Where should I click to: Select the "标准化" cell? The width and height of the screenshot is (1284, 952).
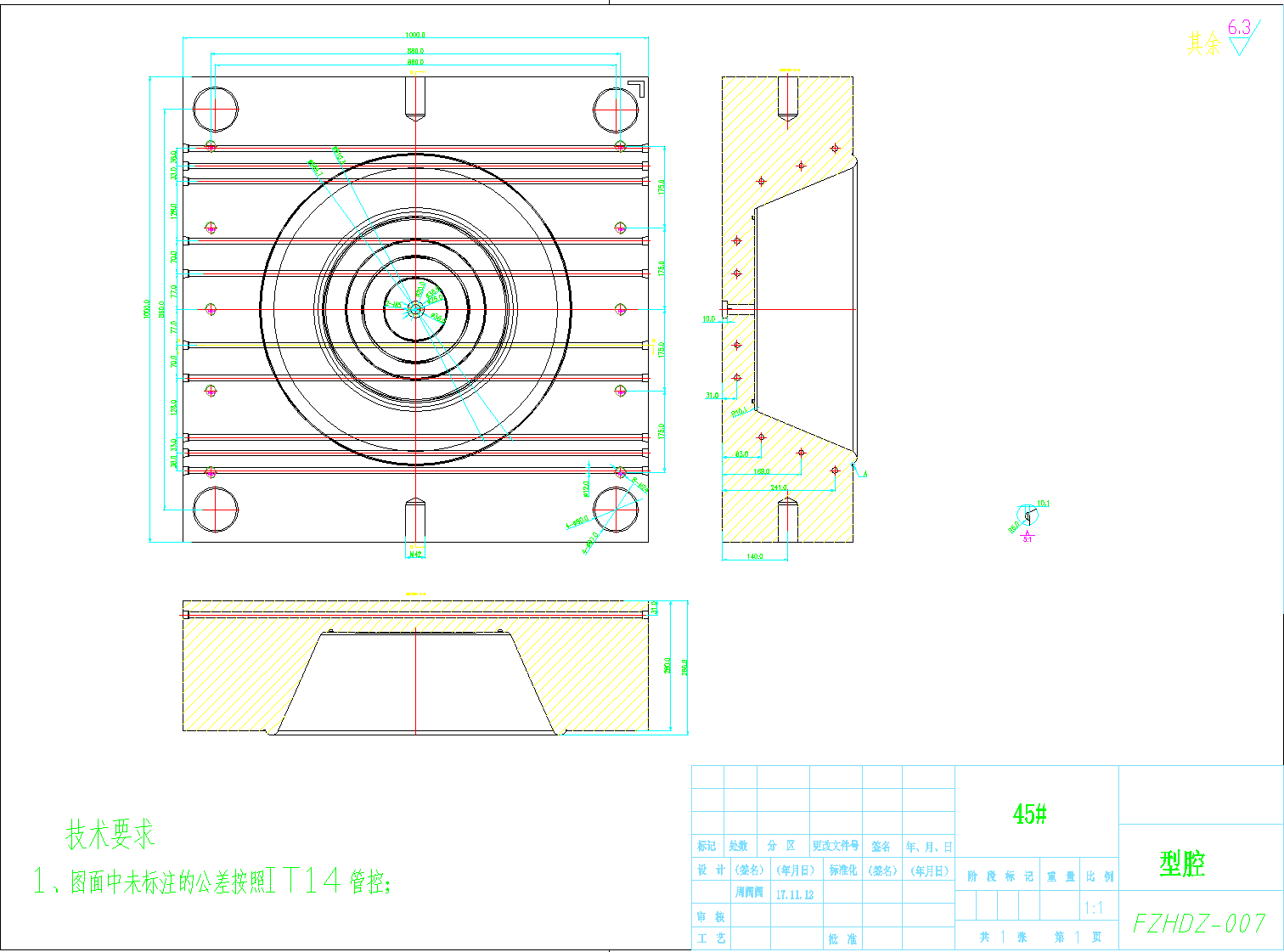click(843, 870)
